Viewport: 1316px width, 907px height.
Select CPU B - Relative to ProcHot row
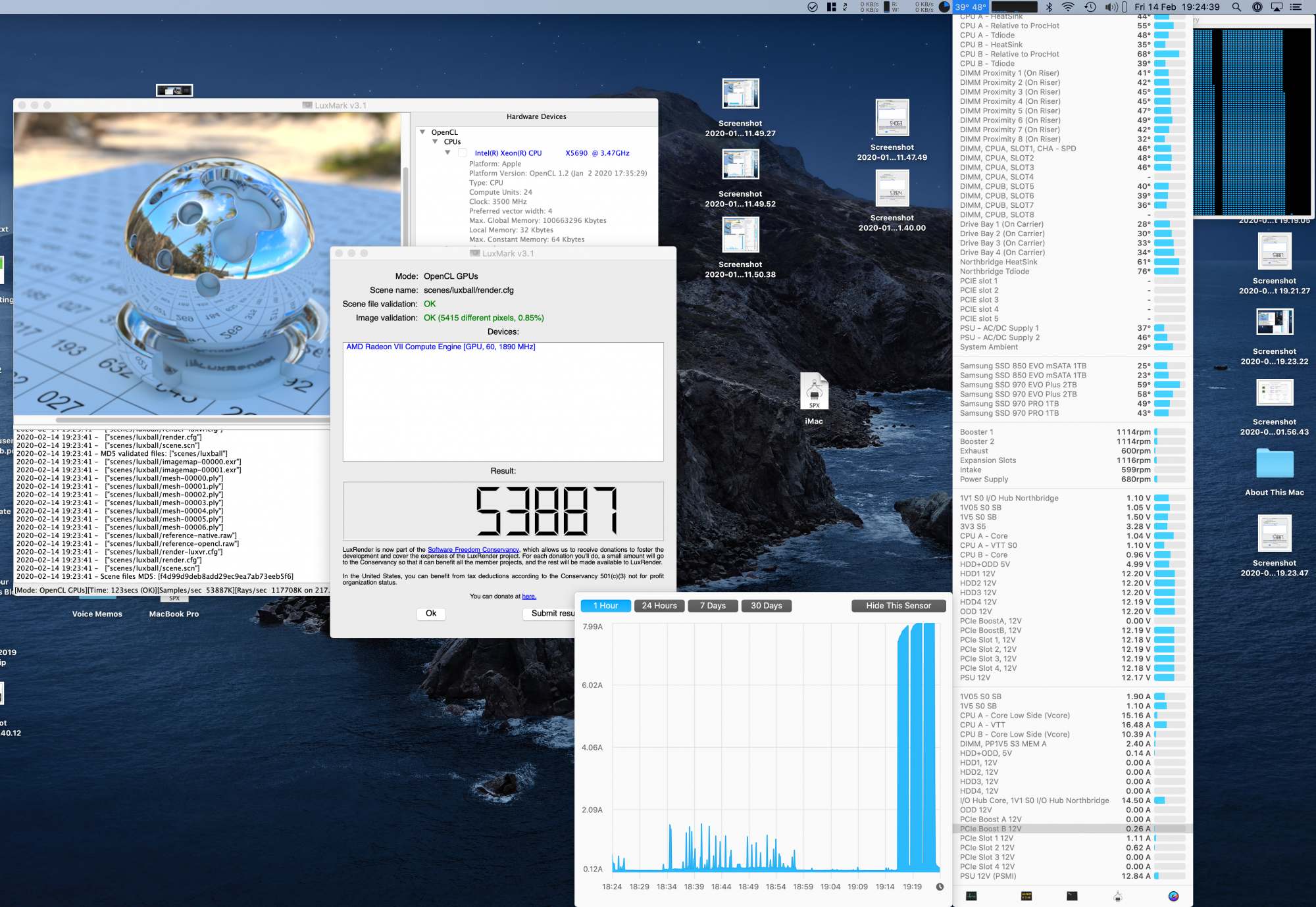coord(1073,54)
